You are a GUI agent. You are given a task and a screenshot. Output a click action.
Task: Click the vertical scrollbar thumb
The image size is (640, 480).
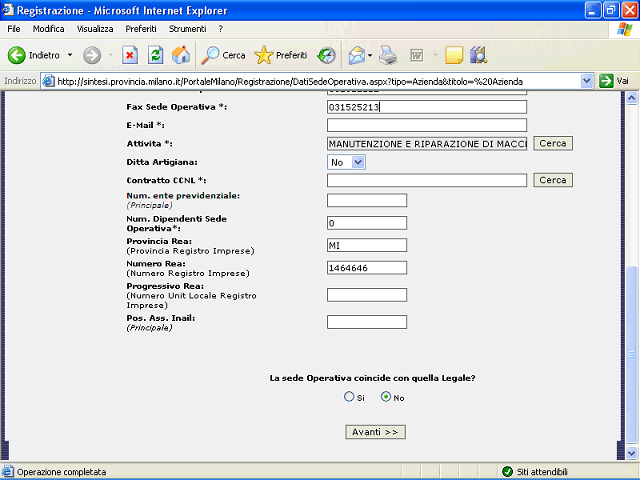(631, 354)
